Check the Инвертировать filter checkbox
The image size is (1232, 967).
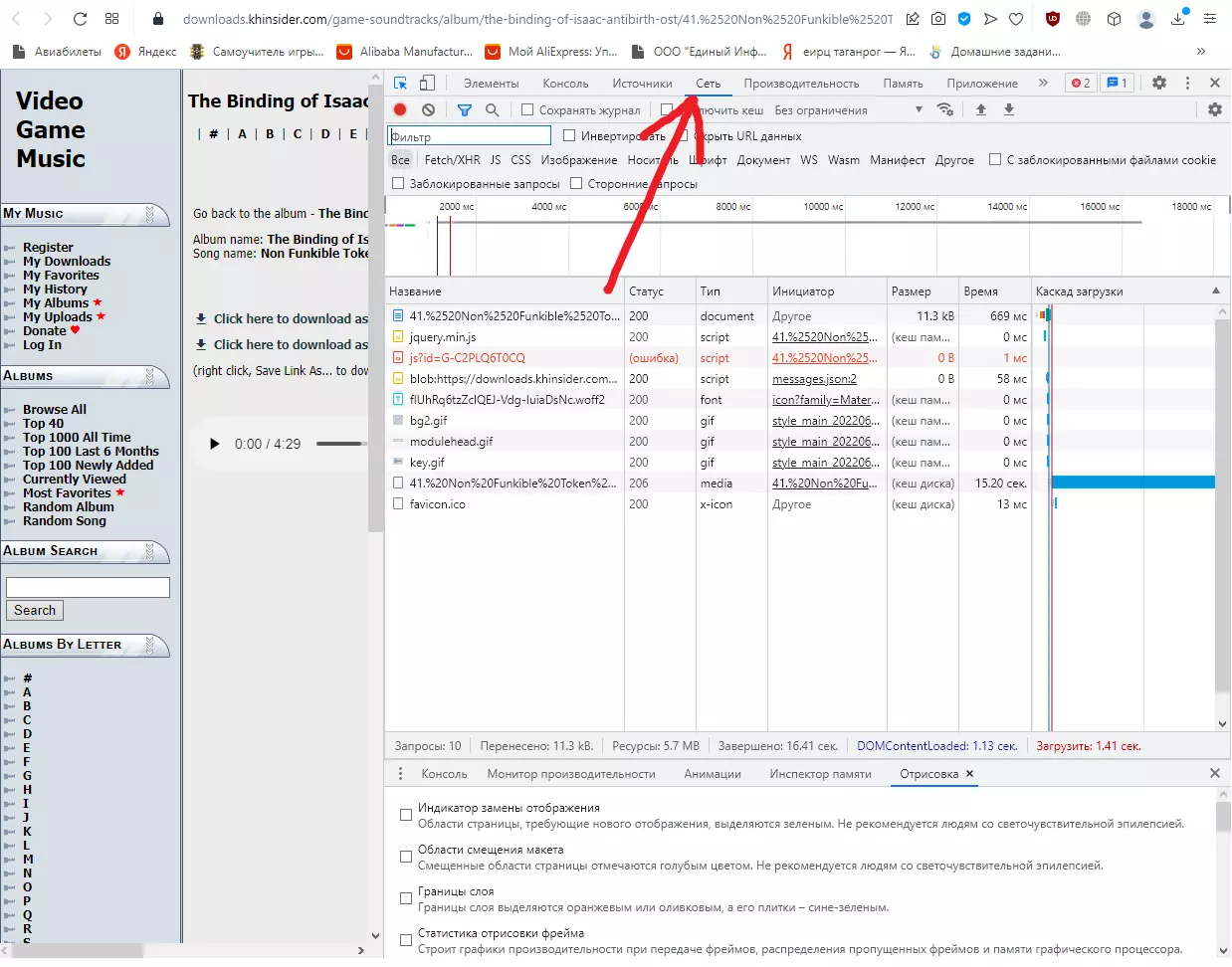pos(569,136)
